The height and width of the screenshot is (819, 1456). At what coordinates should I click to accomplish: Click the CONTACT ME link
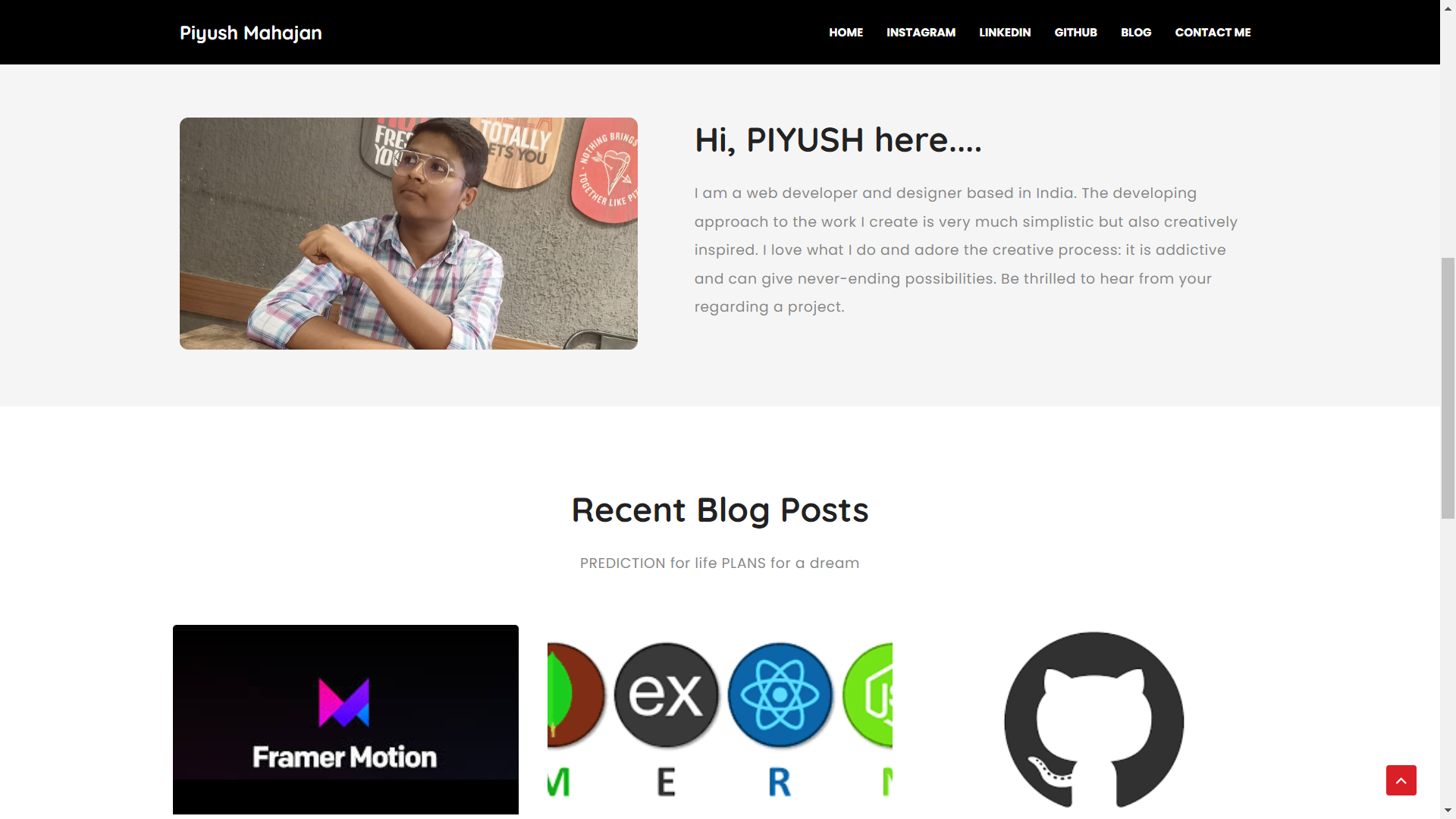click(x=1213, y=33)
